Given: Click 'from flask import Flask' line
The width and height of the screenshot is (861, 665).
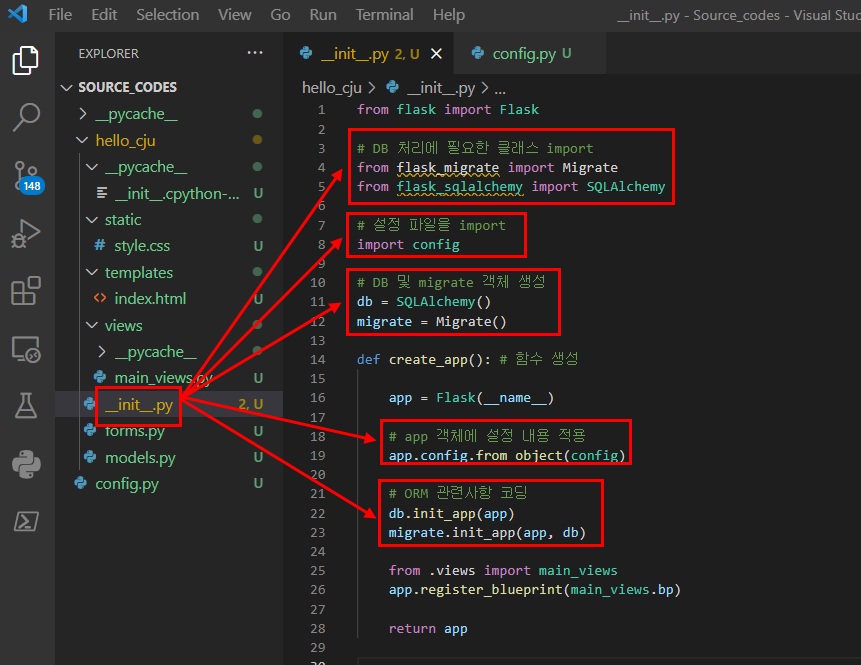Looking at the screenshot, I should 448,109.
